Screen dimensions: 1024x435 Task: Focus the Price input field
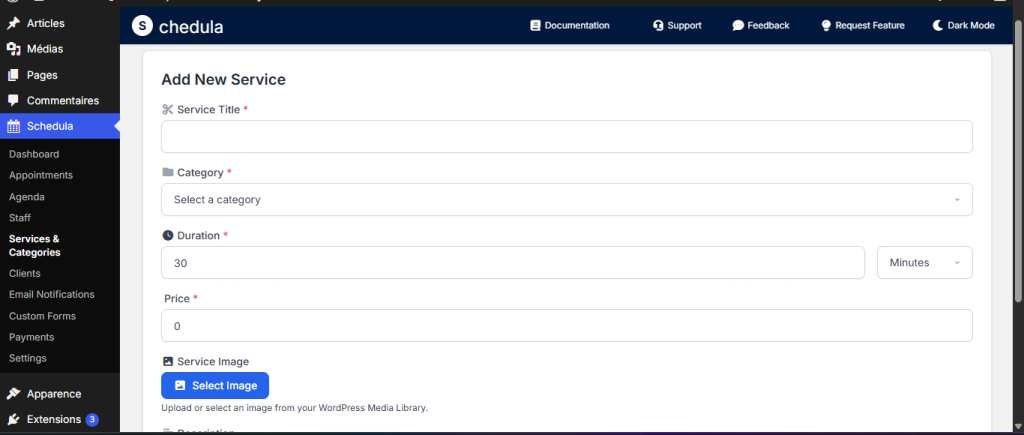point(566,326)
